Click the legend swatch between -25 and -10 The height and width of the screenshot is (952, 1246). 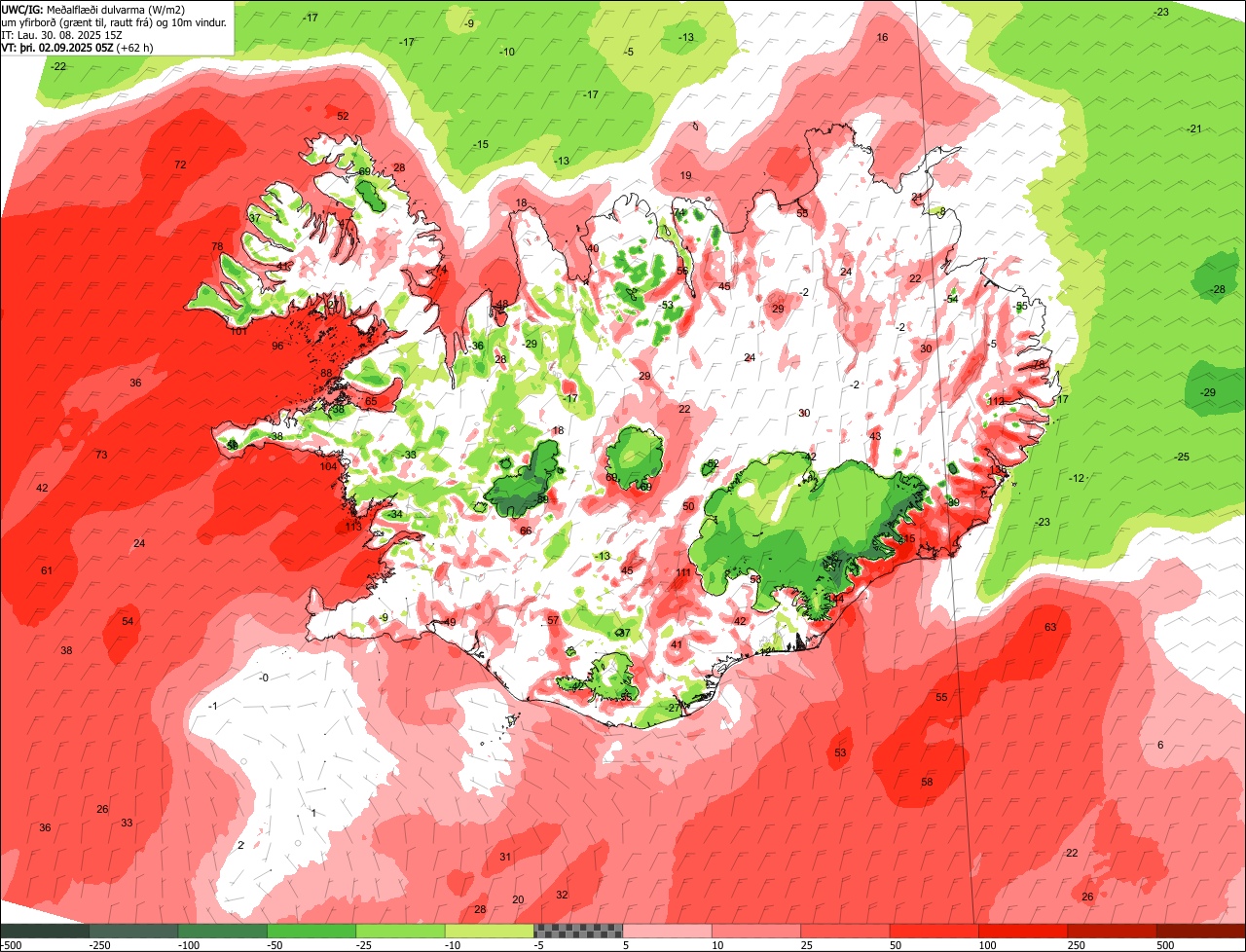[400, 931]
